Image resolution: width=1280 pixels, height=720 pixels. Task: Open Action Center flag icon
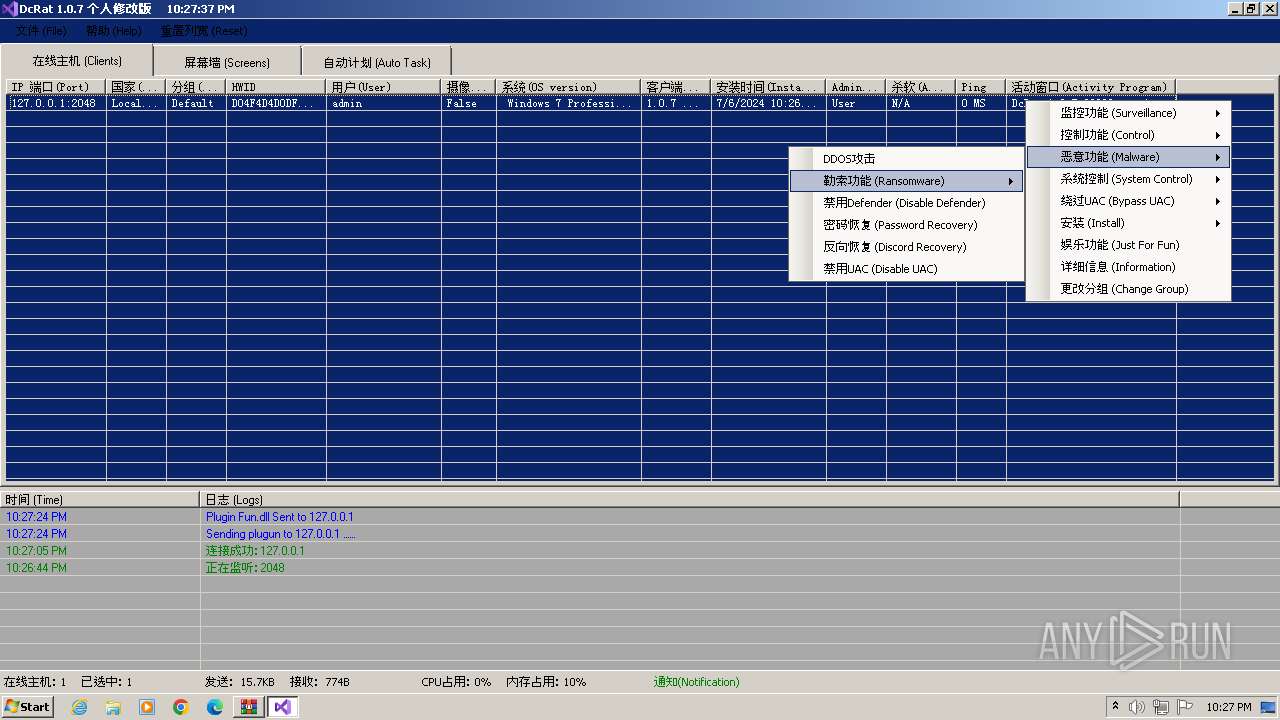[1183, 707]
